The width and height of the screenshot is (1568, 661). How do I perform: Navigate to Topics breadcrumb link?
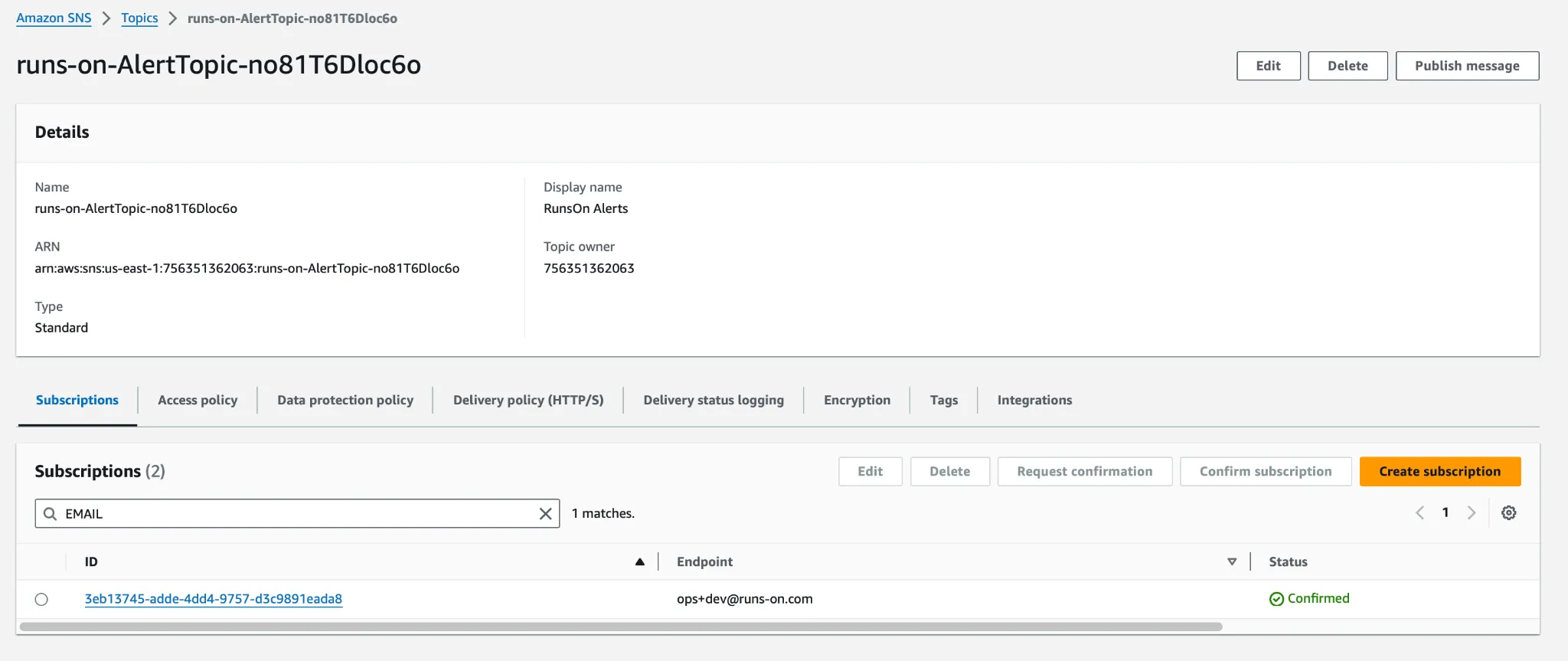(139, 18)
